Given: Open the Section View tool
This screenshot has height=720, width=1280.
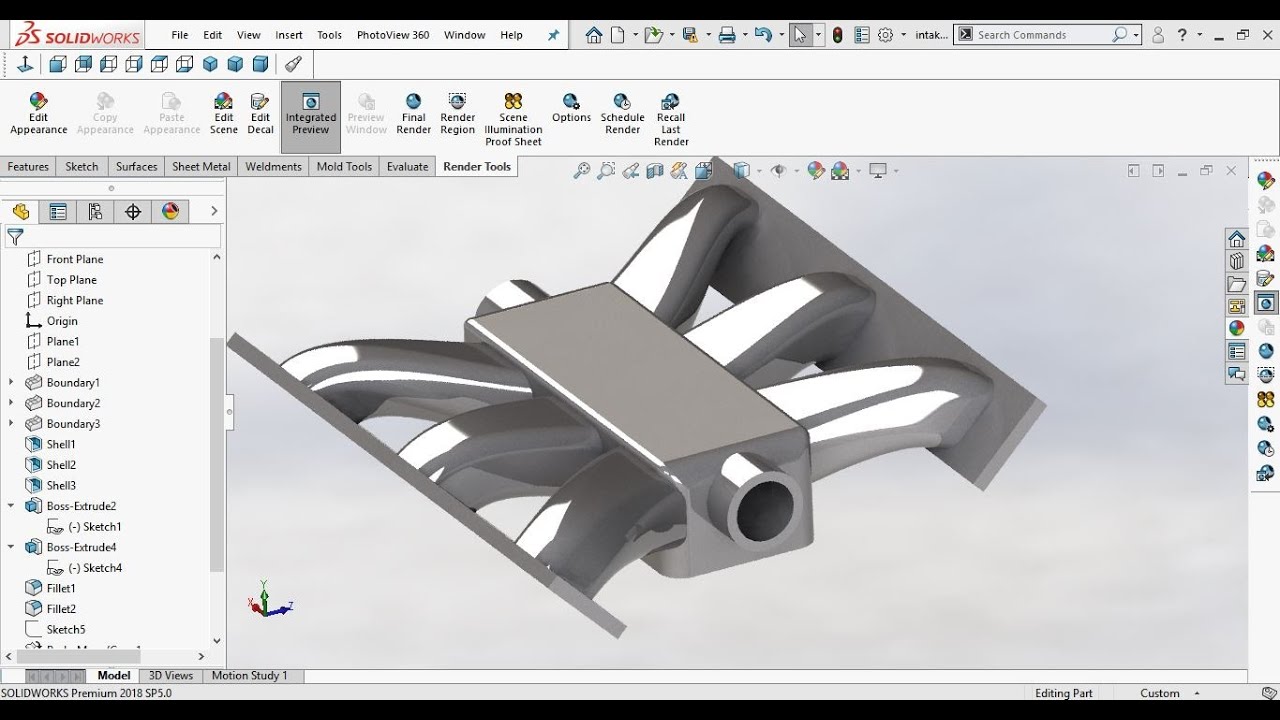Looking at the screenshot, I should 655,171.
